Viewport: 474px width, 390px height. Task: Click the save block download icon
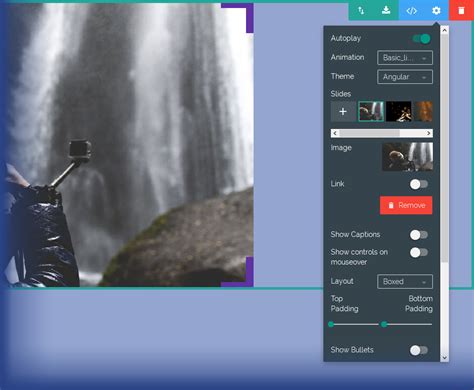[386, 11]
